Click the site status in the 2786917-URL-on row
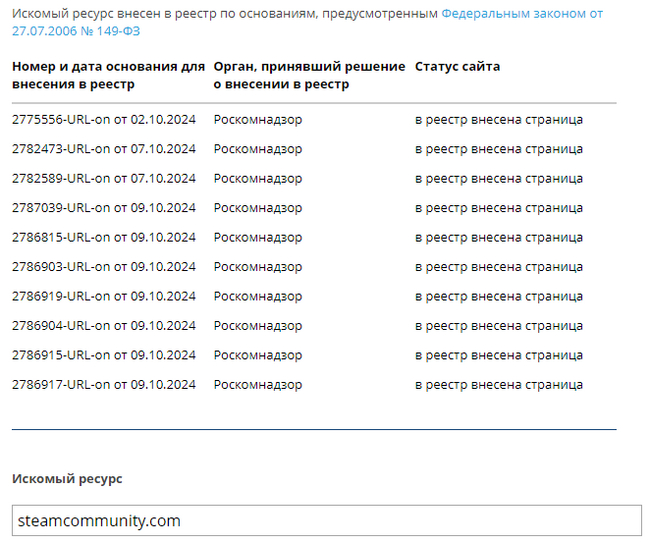Screen dimensions: 650x543 [498, 385]
